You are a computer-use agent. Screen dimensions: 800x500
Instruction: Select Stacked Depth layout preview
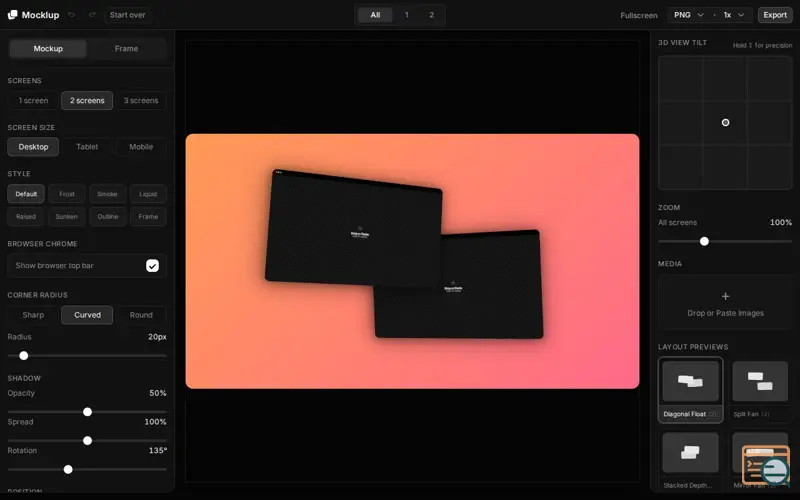(x=690, y=461)
